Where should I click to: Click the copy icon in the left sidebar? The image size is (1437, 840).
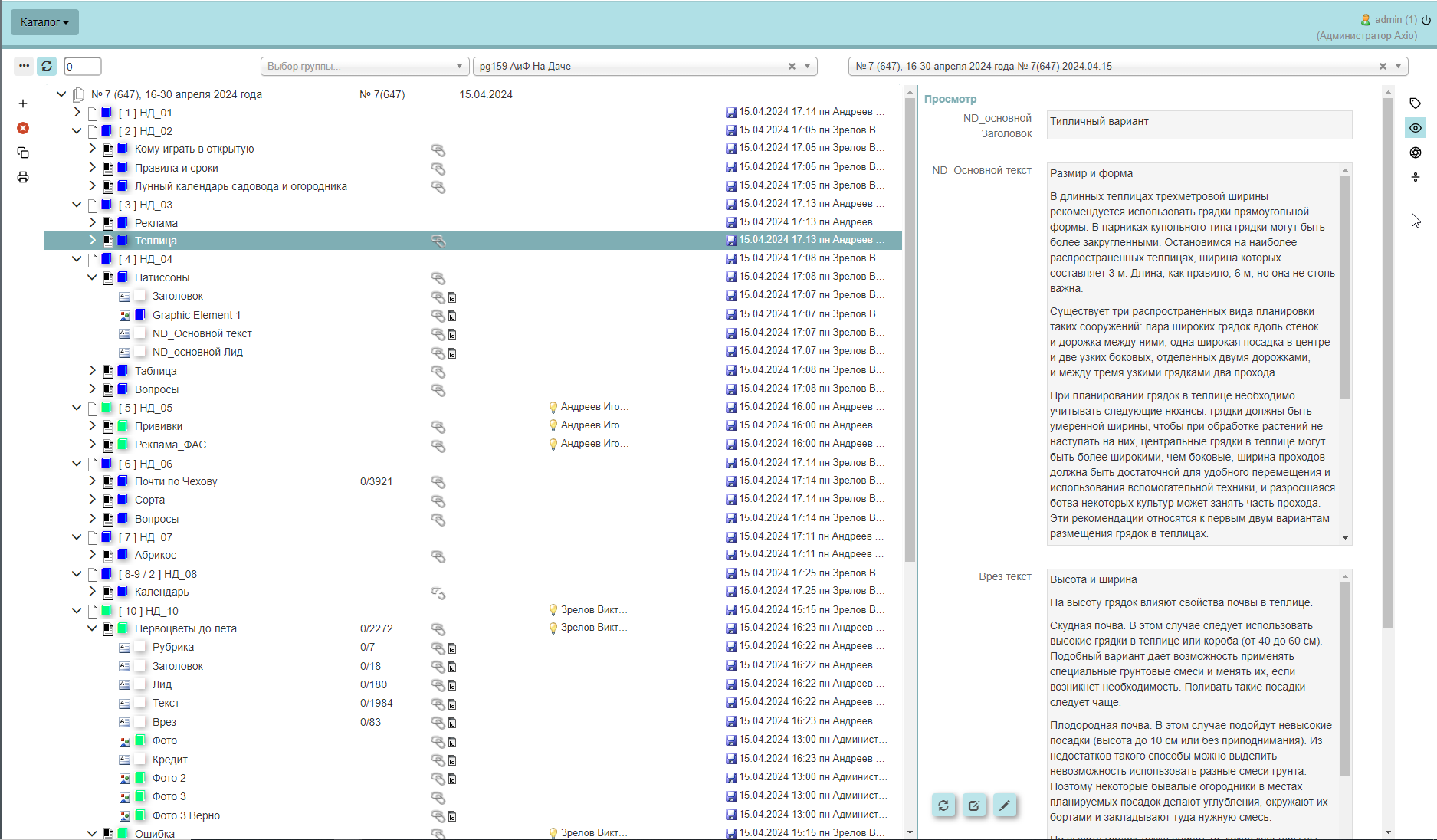click(23, 153)
